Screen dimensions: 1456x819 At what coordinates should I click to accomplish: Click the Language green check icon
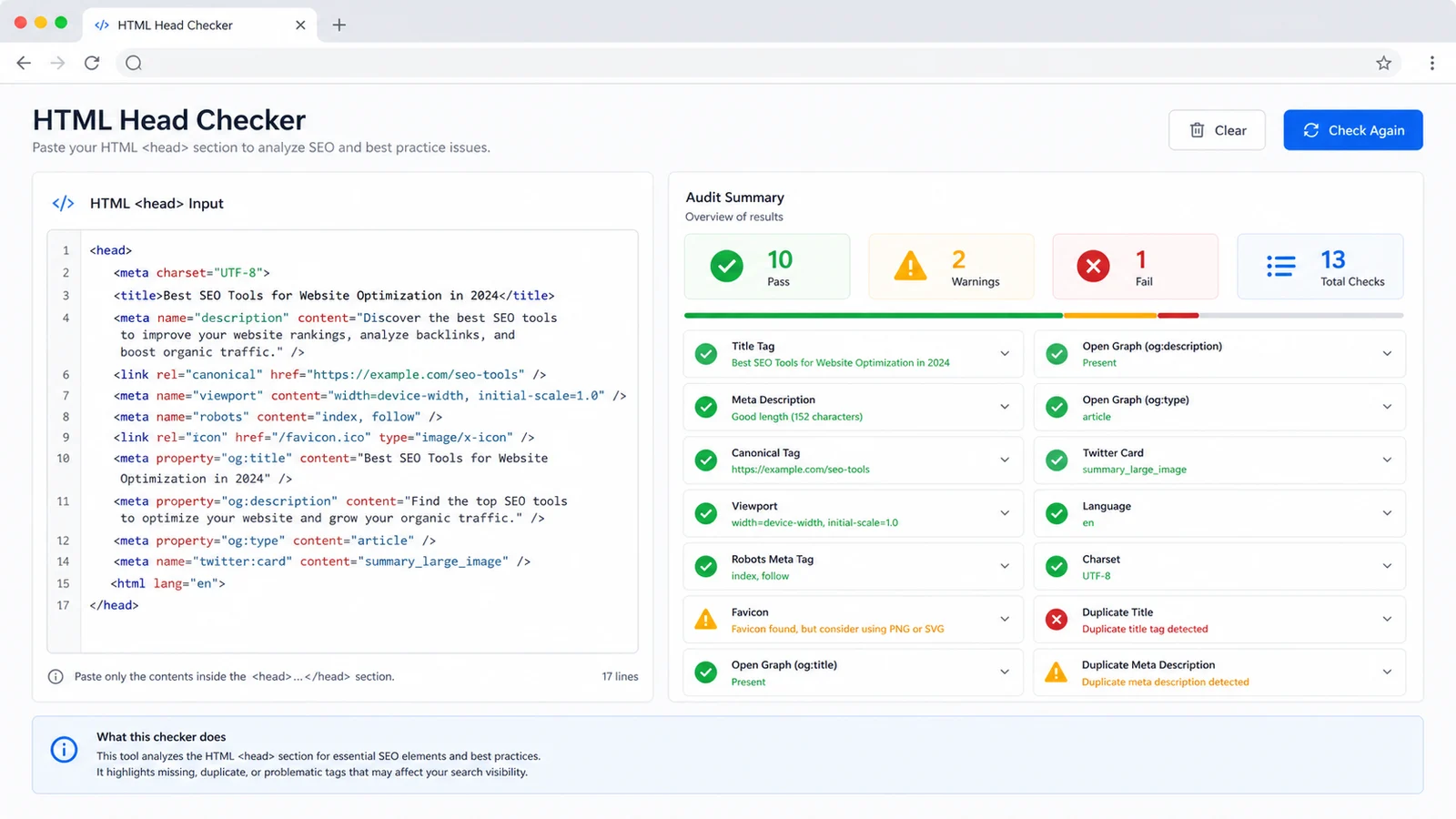(x=1057, y=513)
